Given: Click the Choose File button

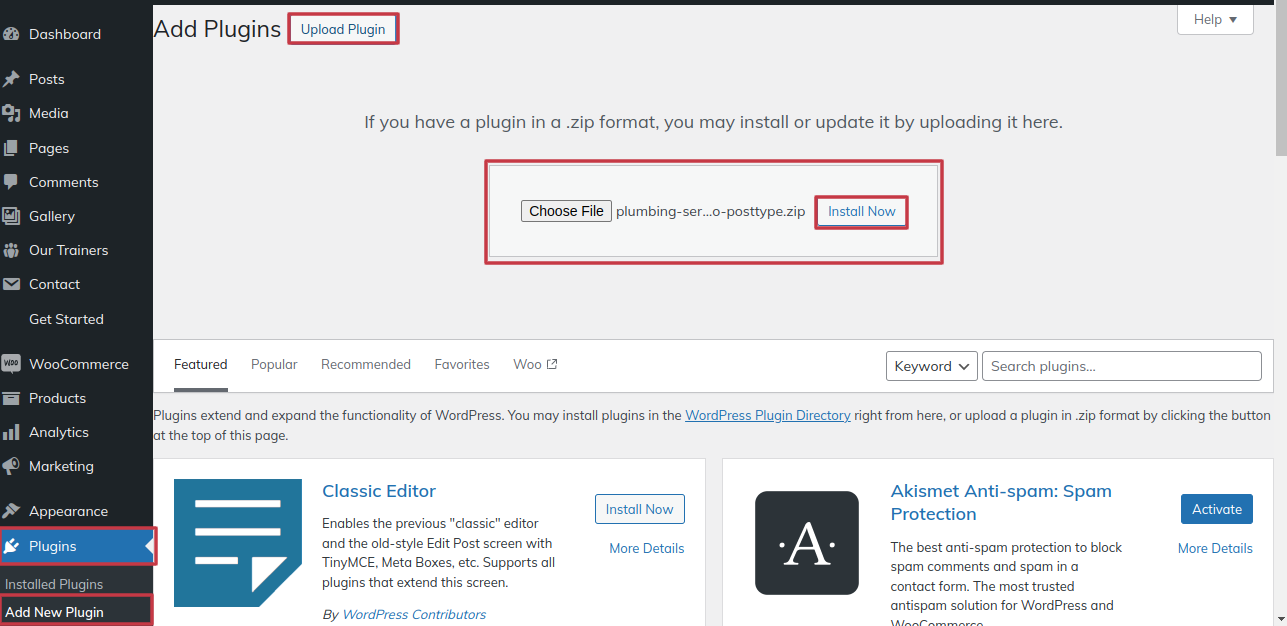Looking at the screenshot, I should tap(566, 211).
